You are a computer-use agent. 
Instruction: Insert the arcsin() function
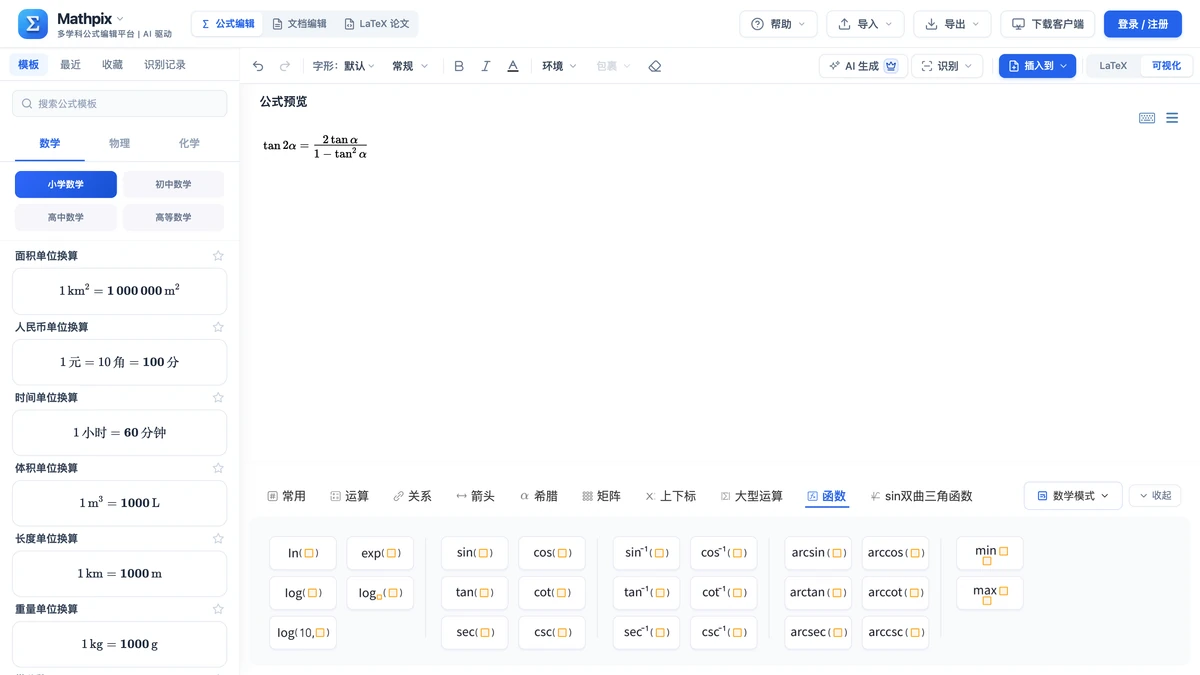[818, 553]
